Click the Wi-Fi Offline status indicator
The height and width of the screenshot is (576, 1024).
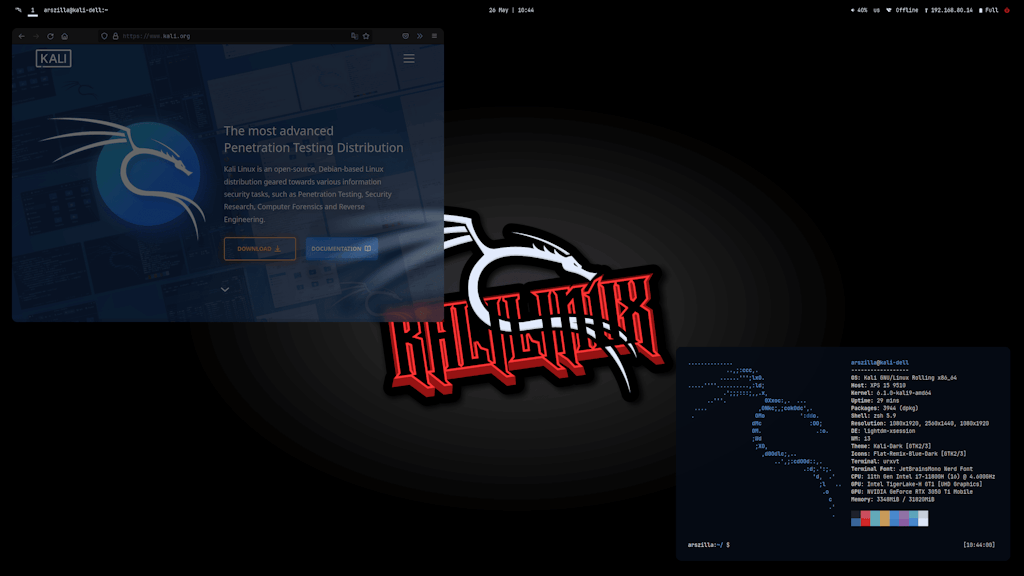point(902,10)
